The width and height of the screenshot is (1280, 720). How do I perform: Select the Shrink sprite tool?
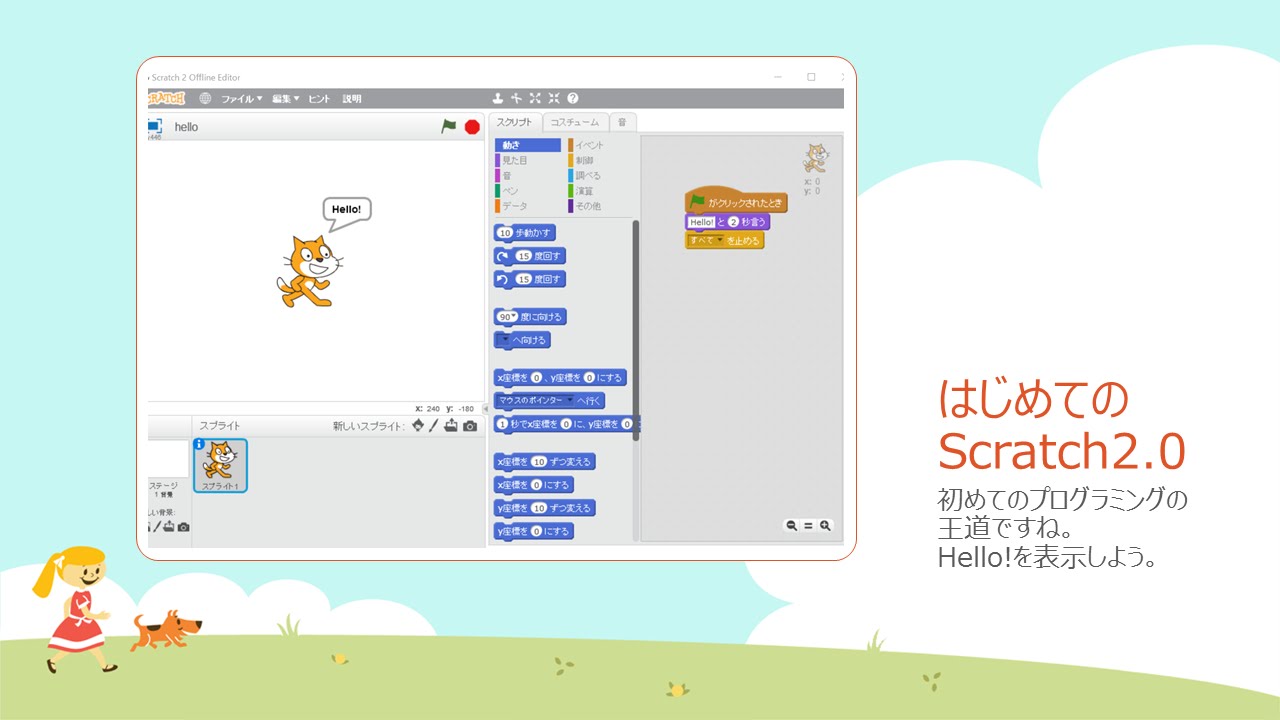[554, 98]
